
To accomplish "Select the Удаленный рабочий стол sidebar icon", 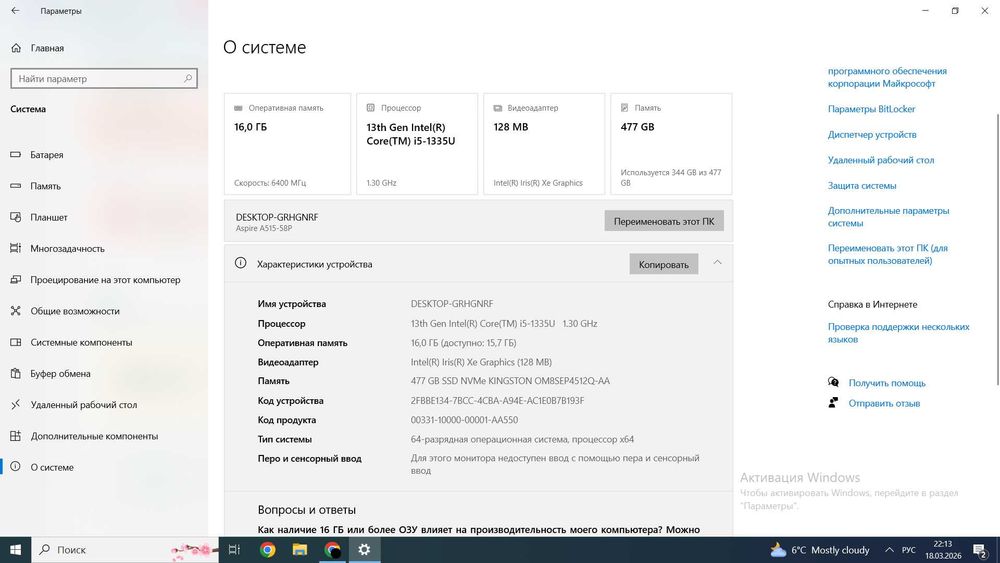I will [16, 404].
